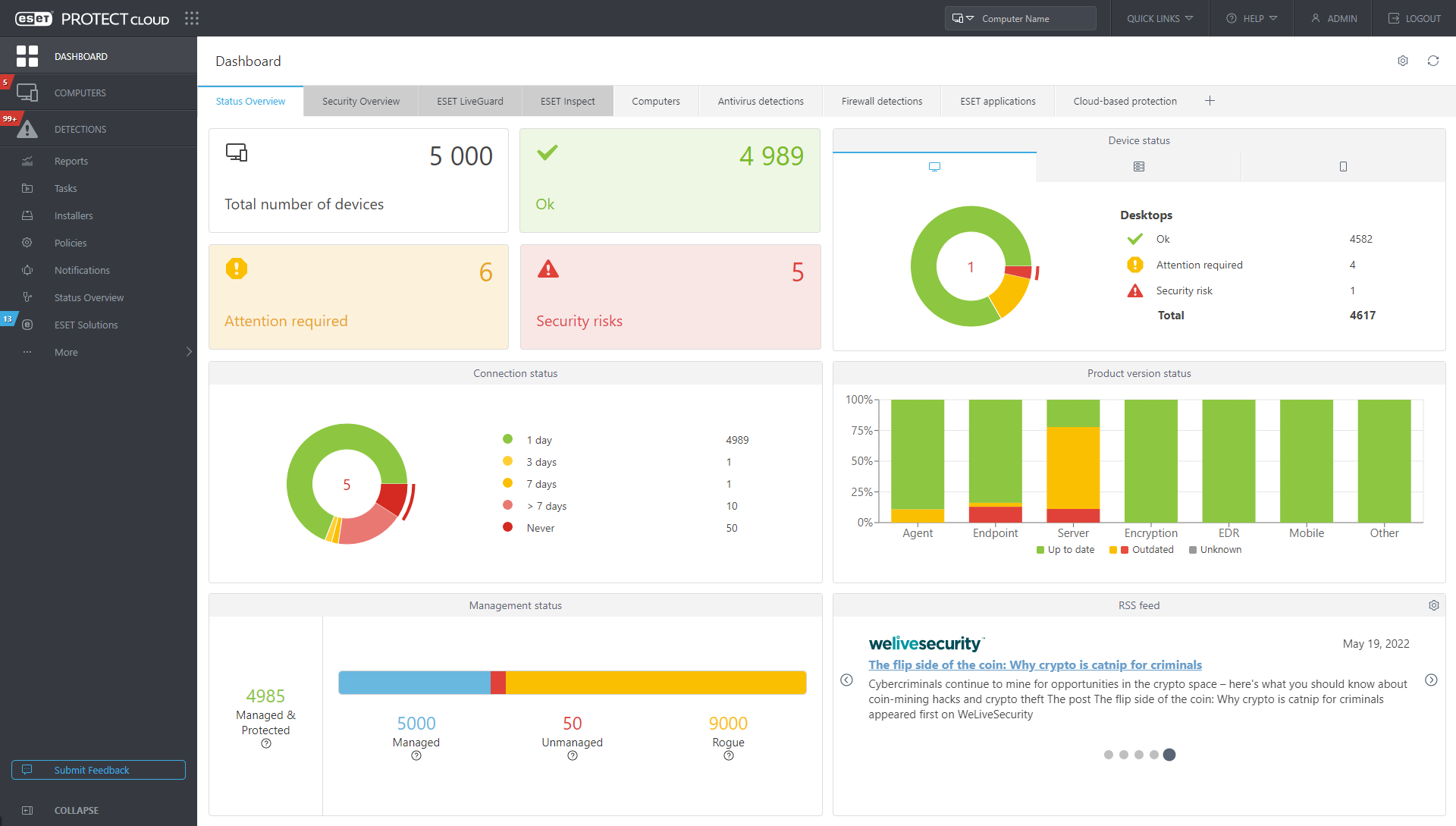Switch Device status to mobile devices view
1456x826 pixels.
point(1343,166)
